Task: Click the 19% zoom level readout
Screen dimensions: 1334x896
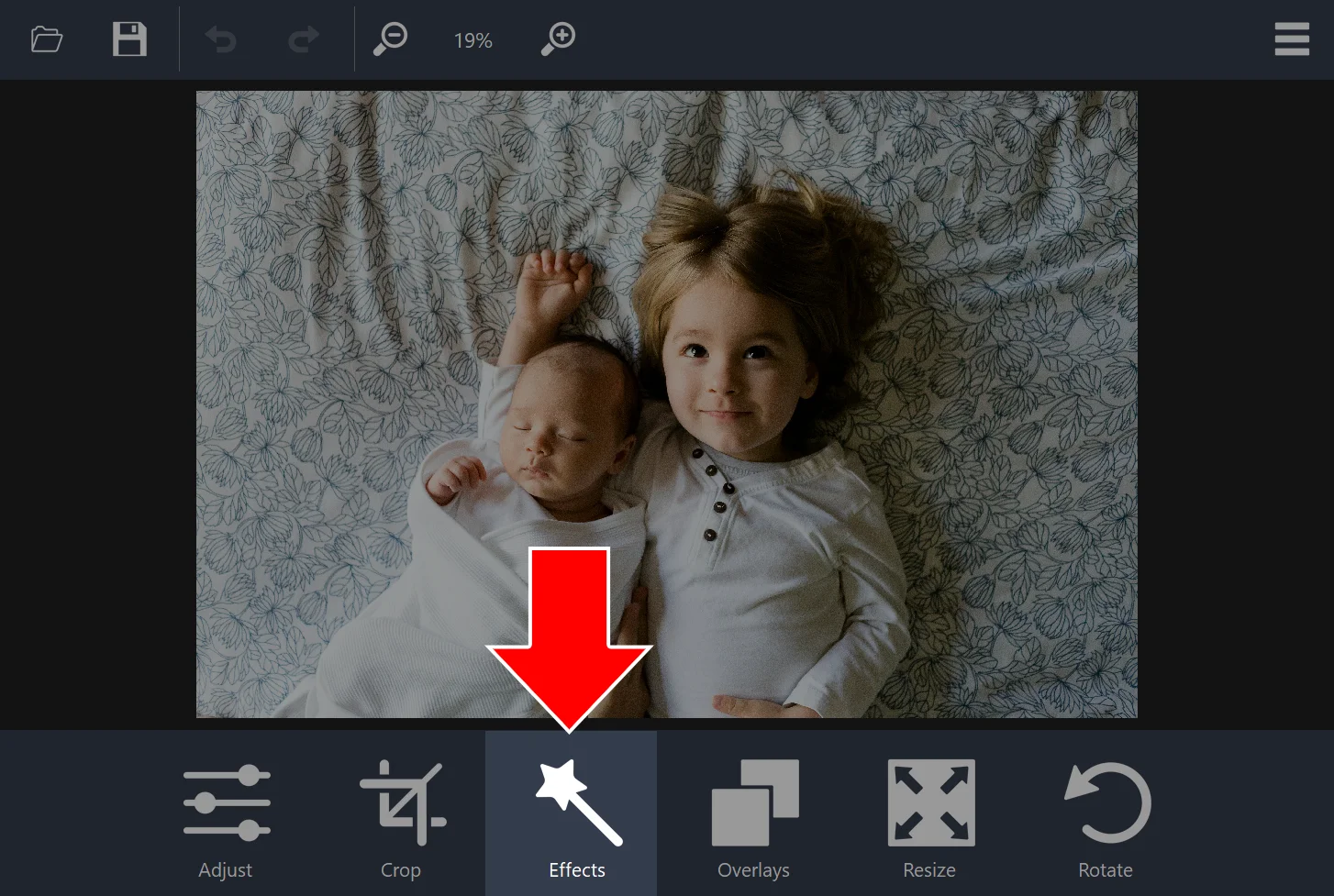Action: [473, 40]
